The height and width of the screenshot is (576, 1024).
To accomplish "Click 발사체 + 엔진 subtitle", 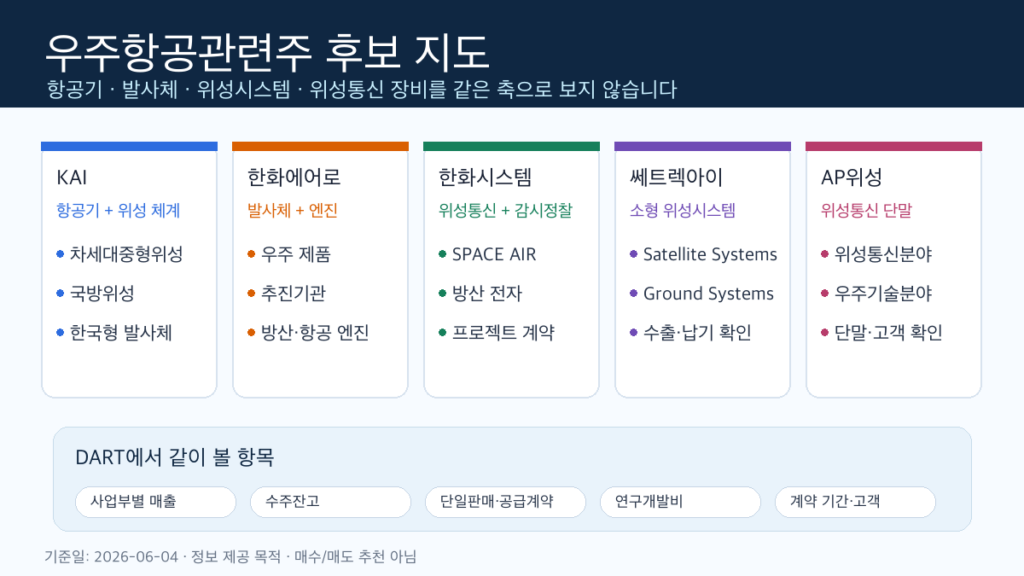I will [x=293, y=210].
